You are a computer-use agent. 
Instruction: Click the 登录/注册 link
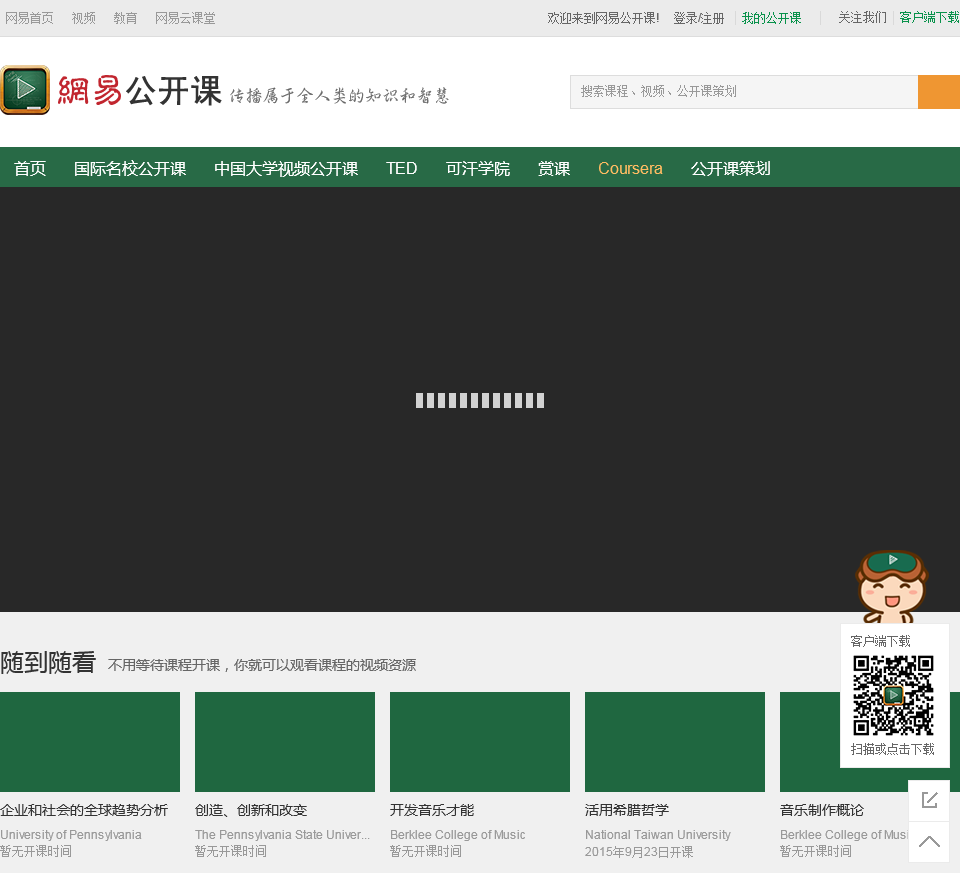[x=699, y=18]
